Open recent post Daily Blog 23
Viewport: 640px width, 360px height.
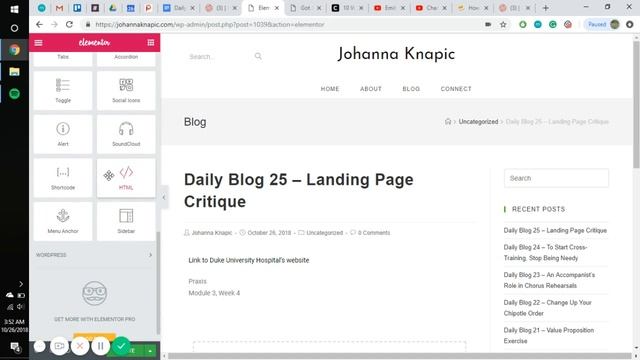tap(549, 280)
